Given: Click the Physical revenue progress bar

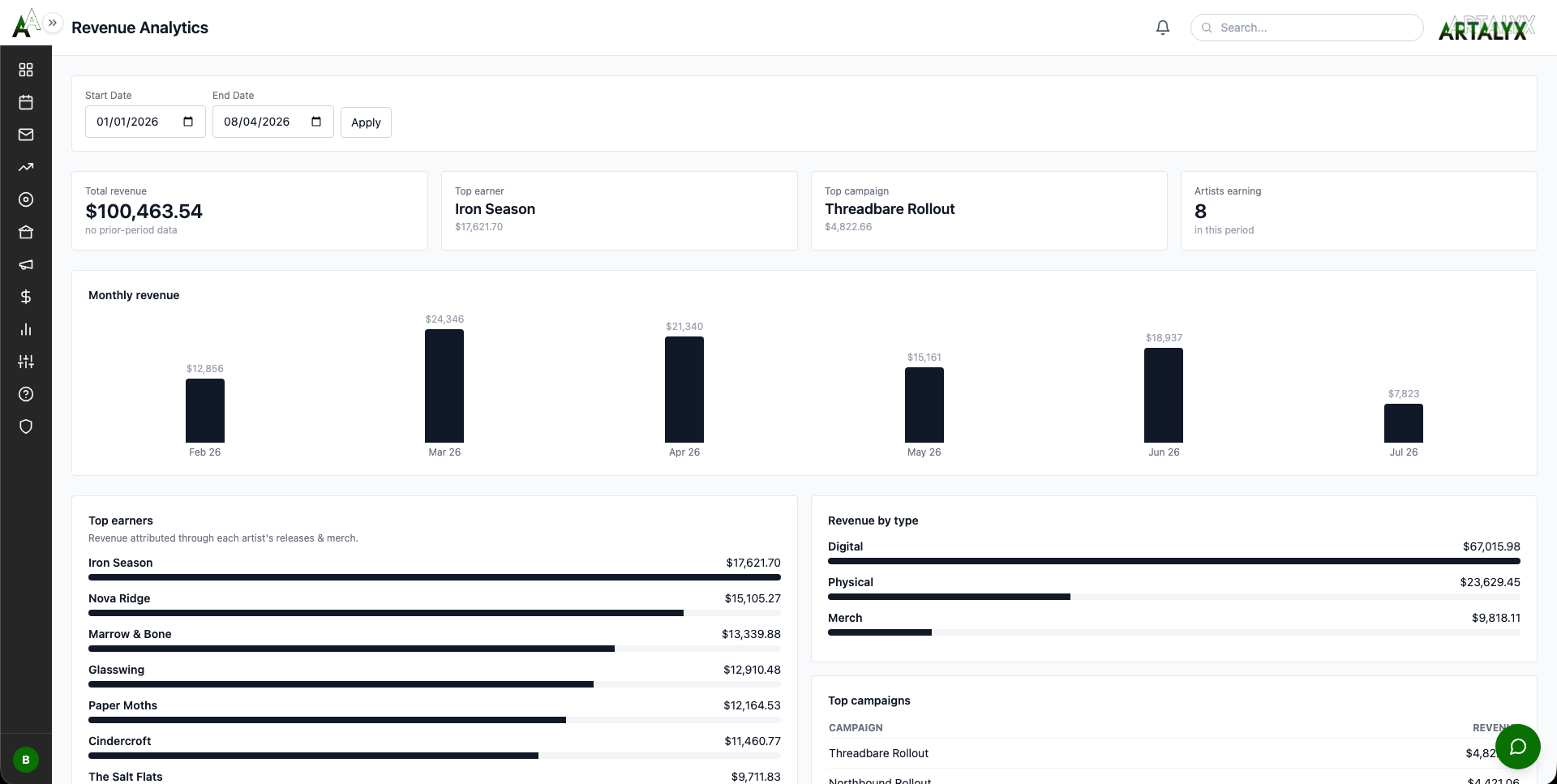Looking at the screenshot, I should coord(1174,597).
